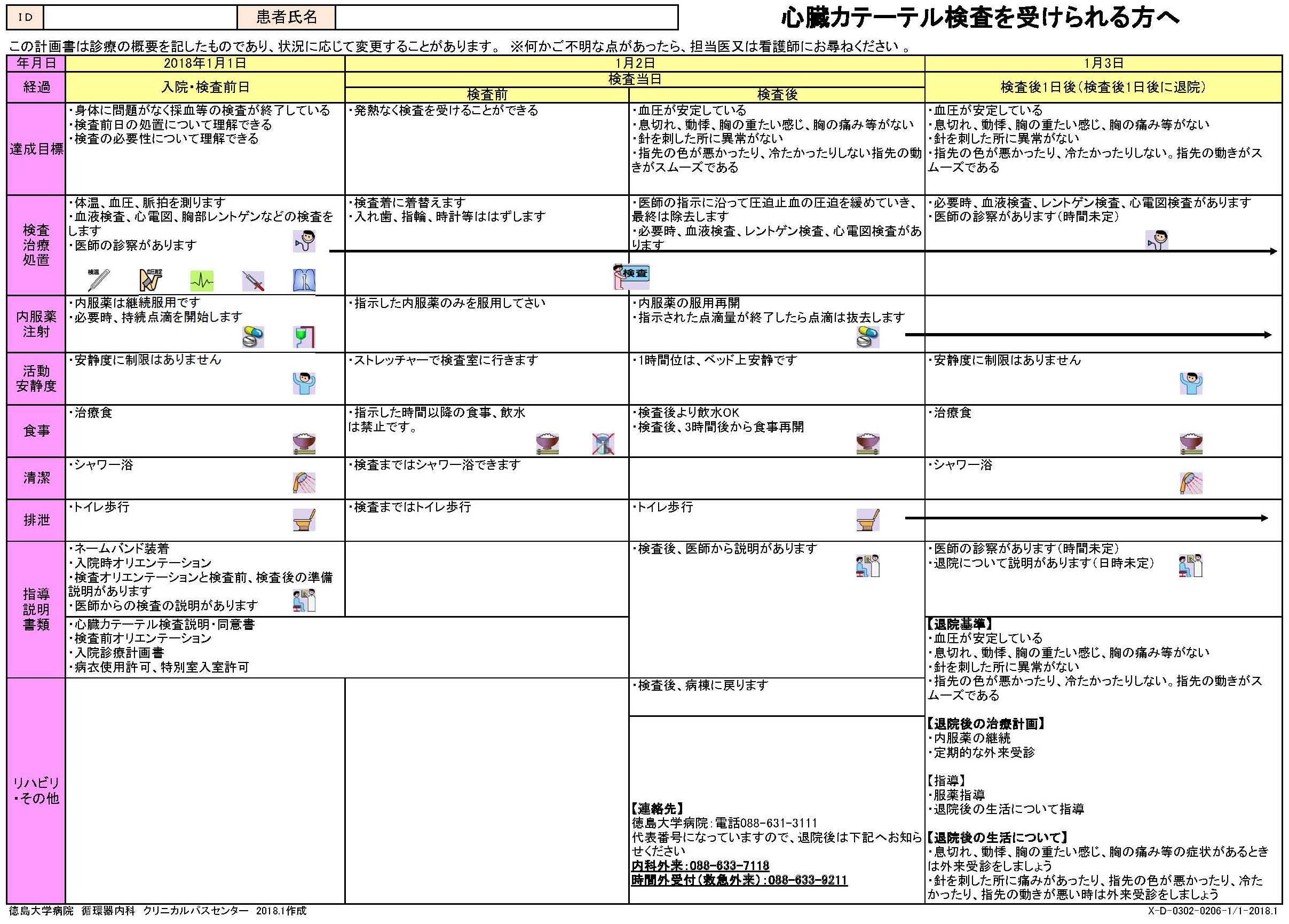The height and width of the screenshot is (924, 1289).
Task: Click the blank ID input field
Action: 140,17
